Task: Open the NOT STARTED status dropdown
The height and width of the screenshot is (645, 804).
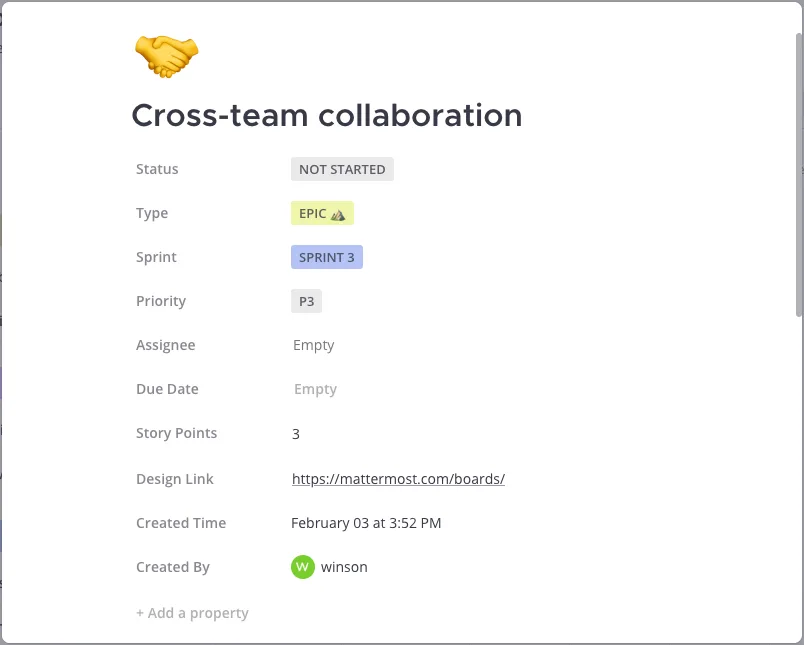Action: pos(342,169)
